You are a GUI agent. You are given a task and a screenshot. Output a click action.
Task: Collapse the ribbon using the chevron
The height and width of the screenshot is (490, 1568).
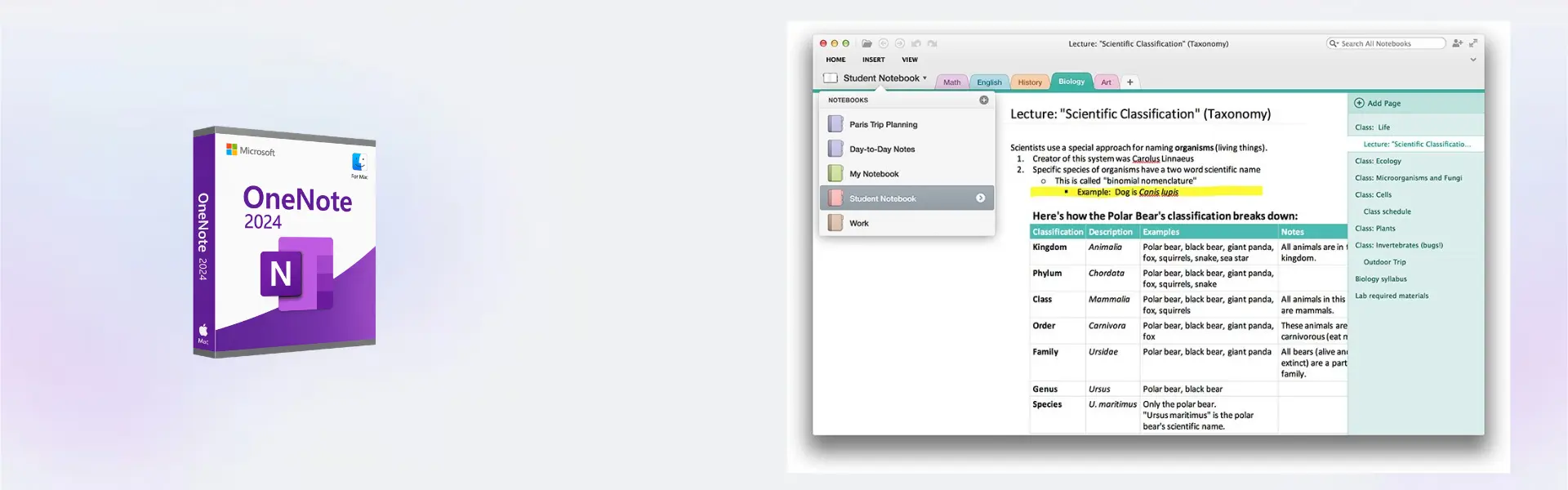coord(1473,60)
